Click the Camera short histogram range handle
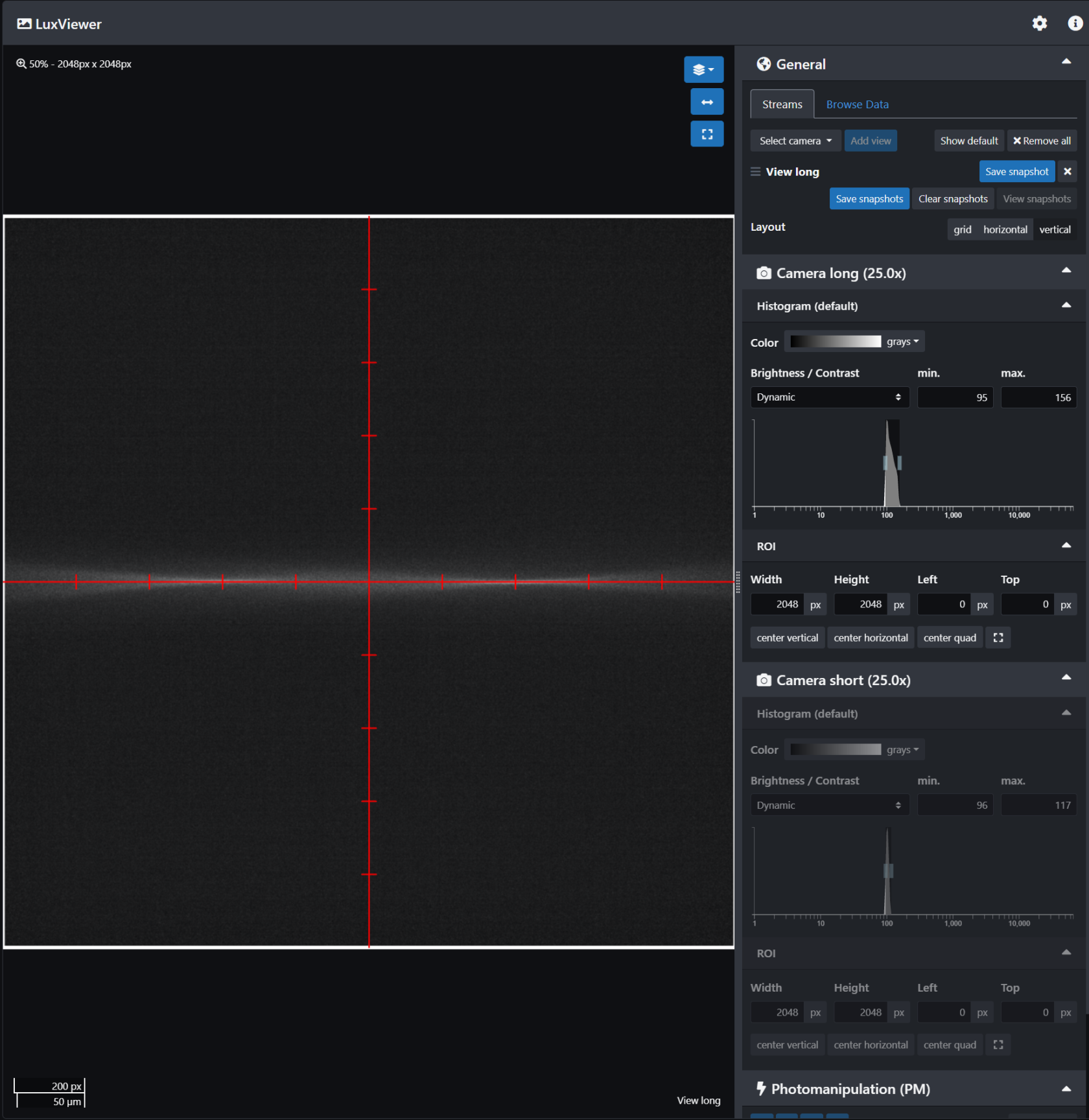 pyautogui.click(x=888, y=870)
